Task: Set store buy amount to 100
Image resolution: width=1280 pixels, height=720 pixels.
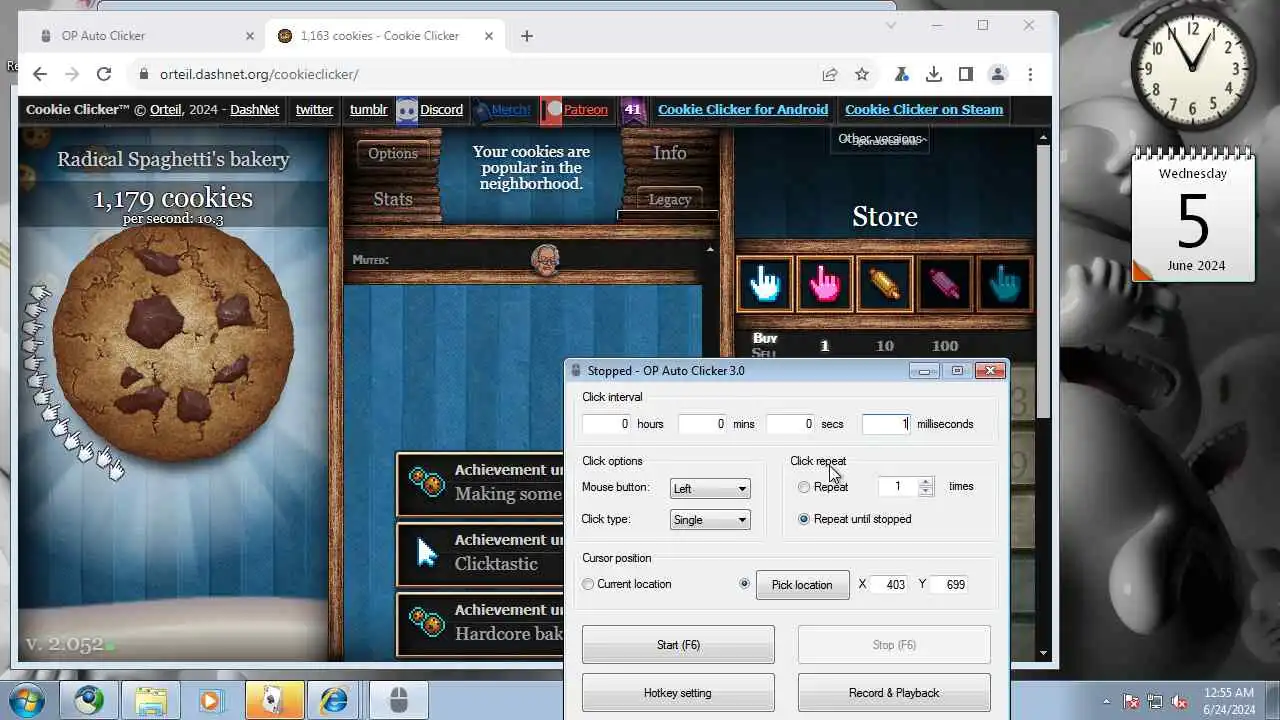Action: click(945, 346)
